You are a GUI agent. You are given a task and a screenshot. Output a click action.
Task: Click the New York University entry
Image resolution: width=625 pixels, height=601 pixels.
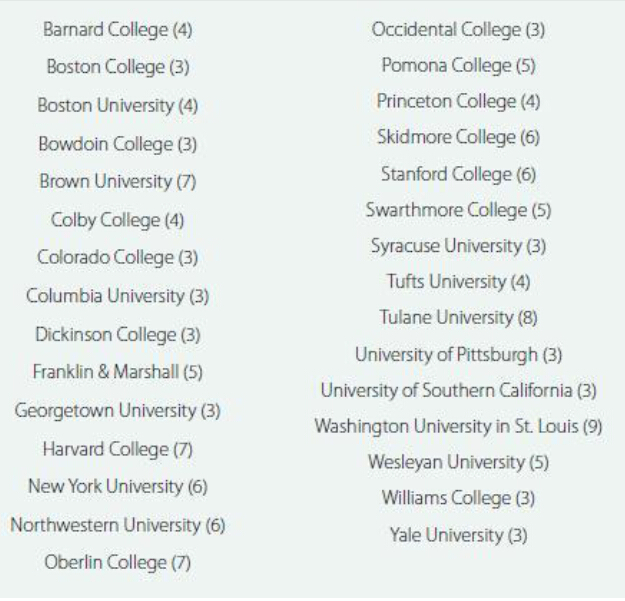coord(117,487)
